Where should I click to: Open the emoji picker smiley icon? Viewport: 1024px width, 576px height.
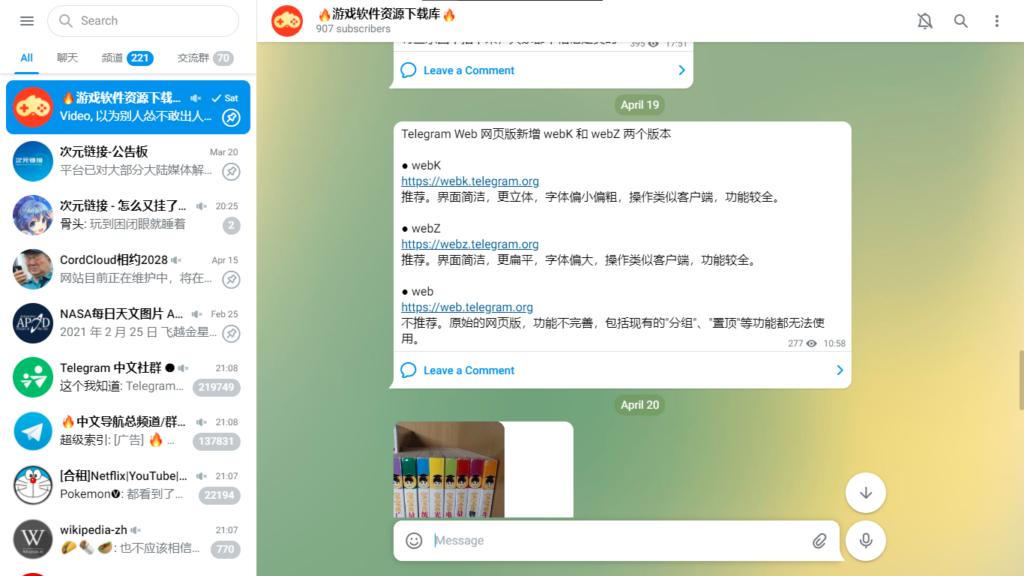414,541
